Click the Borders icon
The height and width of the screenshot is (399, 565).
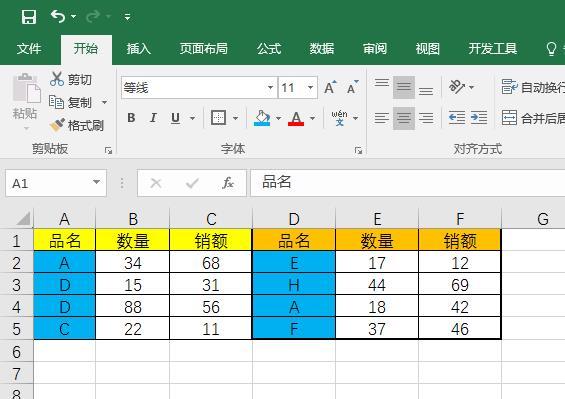click(x=218, y=118)
